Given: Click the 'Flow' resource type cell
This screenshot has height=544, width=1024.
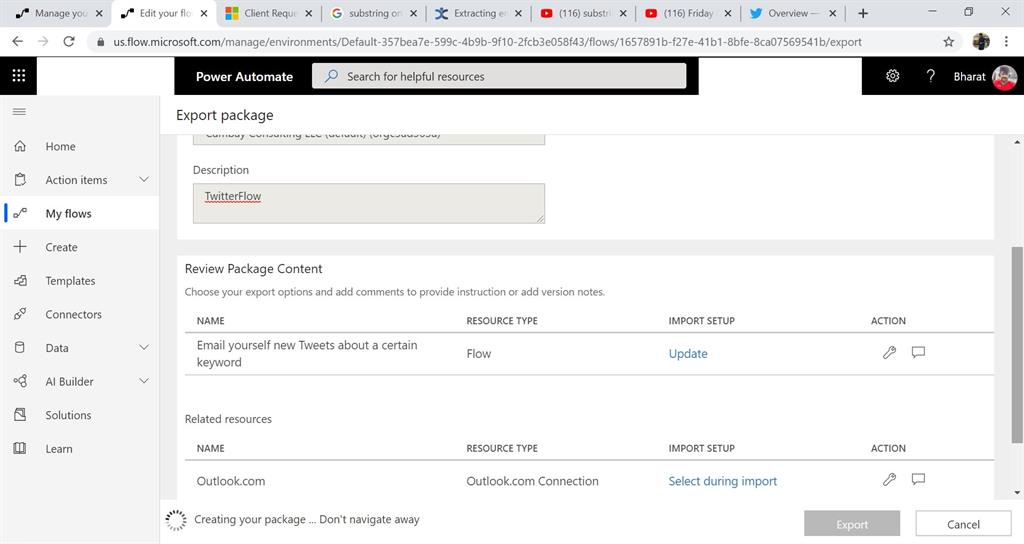Looking at the screenshot, I should point(478,353).
